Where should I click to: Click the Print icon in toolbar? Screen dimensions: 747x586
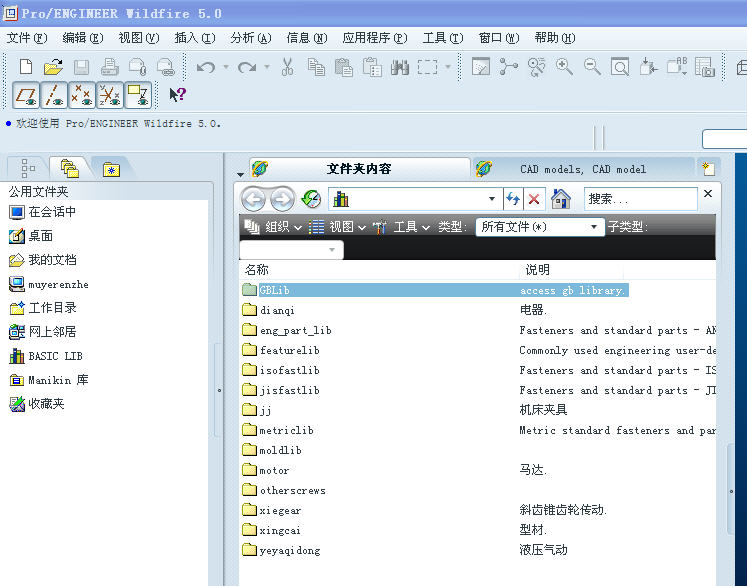click(110, 67)
